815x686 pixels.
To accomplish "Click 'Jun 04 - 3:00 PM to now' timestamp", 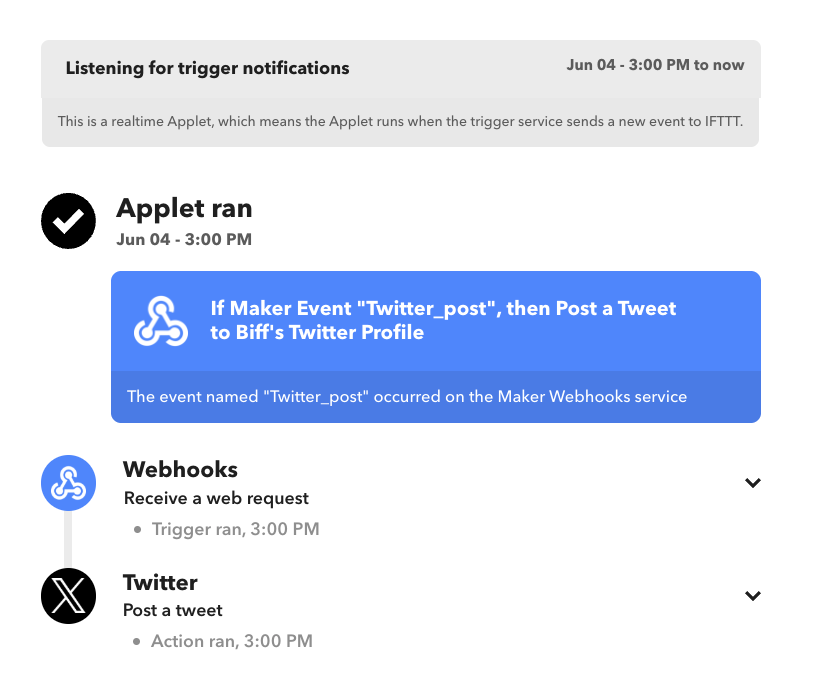I will [x=655, y=65].
